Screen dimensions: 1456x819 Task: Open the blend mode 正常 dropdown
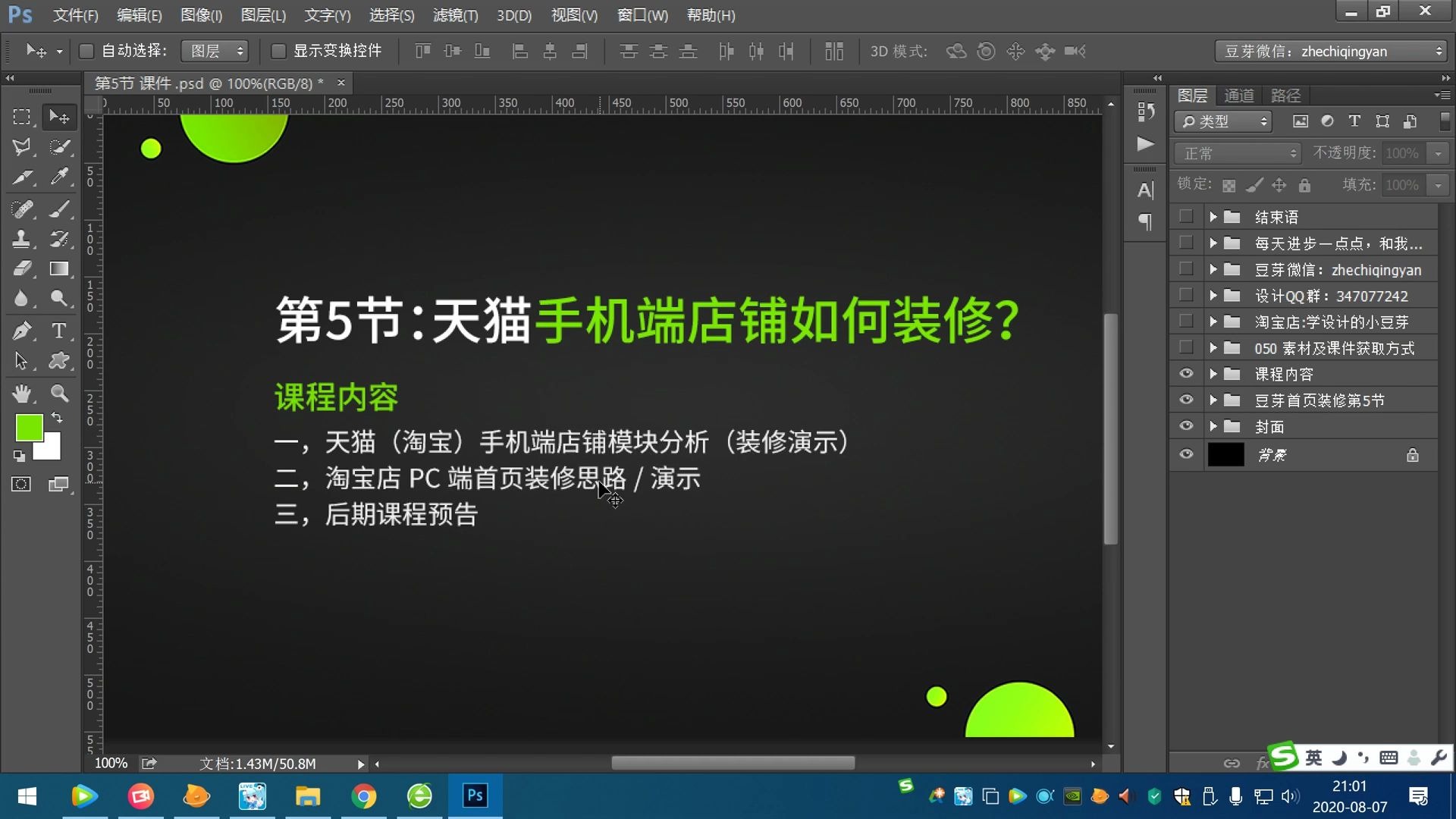(x=1238, y=153)
